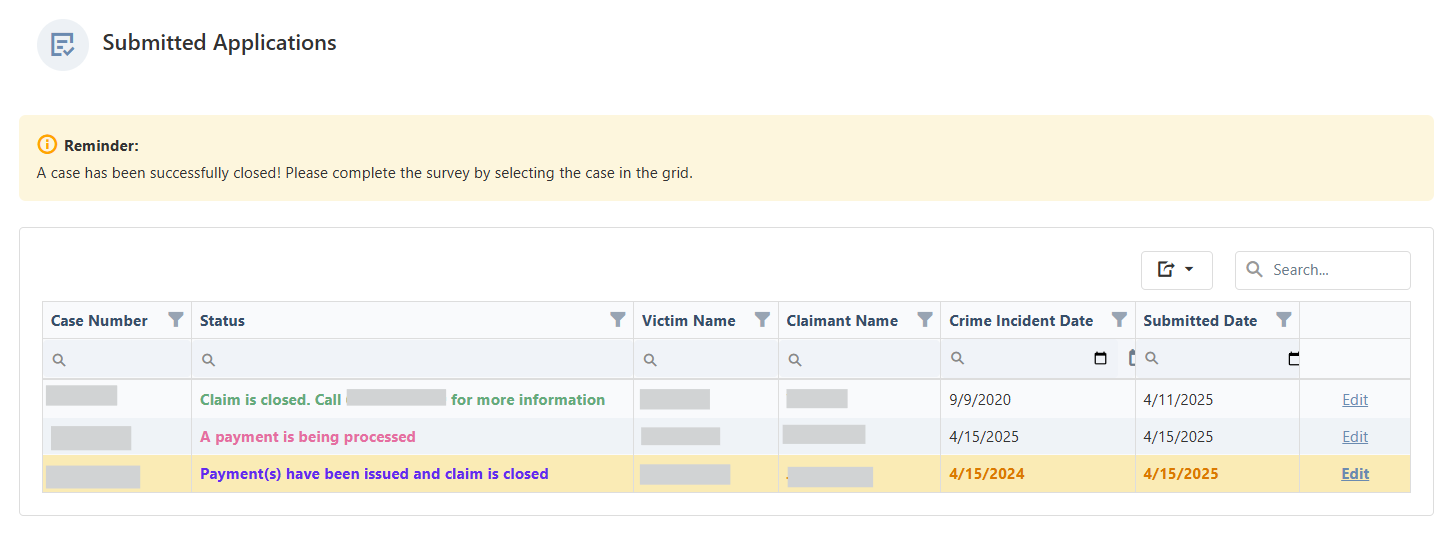This screenshot has height=537, width=1448.
Task: Click search icon in Submitted Date filter
Action: click(1151, 358)
